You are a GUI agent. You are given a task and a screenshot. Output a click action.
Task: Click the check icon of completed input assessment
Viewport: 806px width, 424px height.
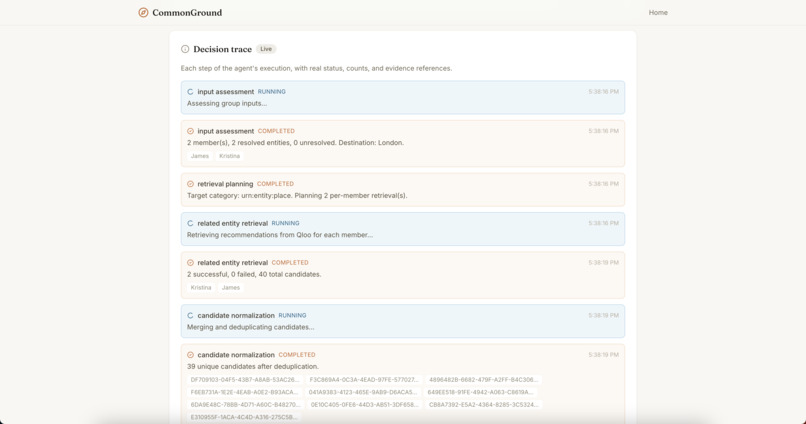click(190, 131)
